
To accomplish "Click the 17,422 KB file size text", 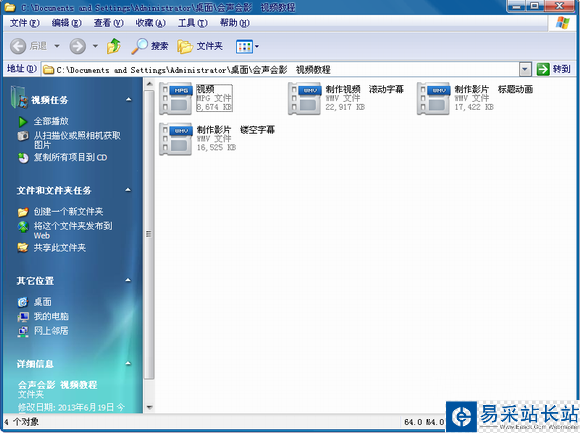I will click(x=474, y=107).
